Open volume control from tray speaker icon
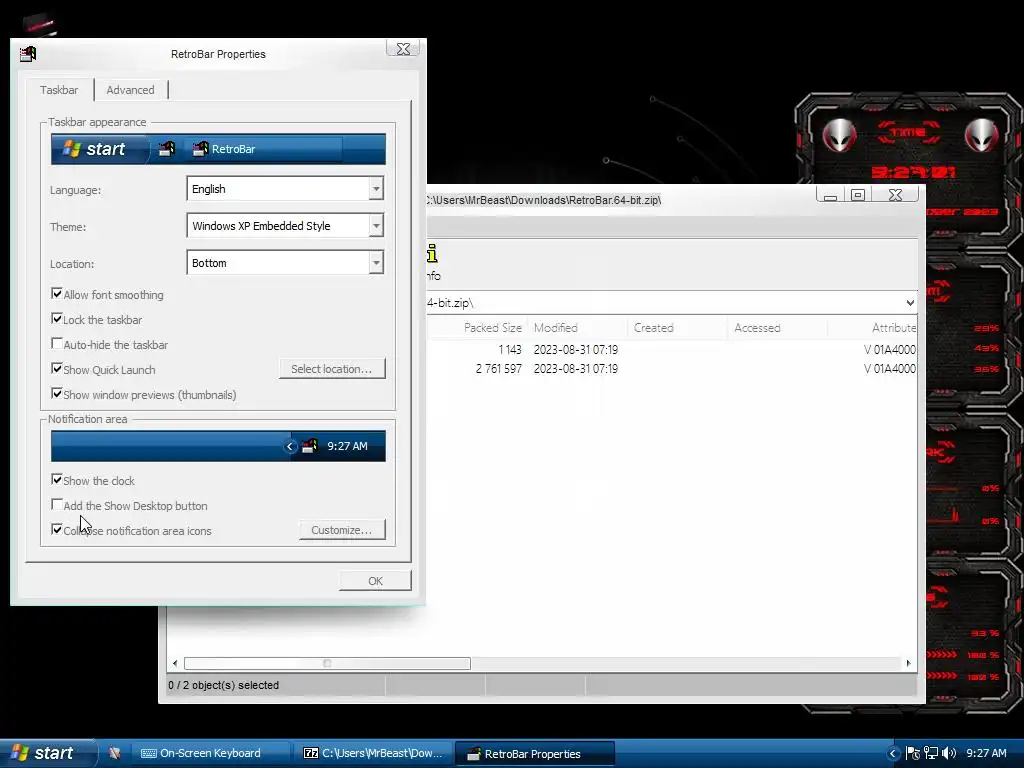The height and width of the screenshot is (768, 1024). pos(949,754)
